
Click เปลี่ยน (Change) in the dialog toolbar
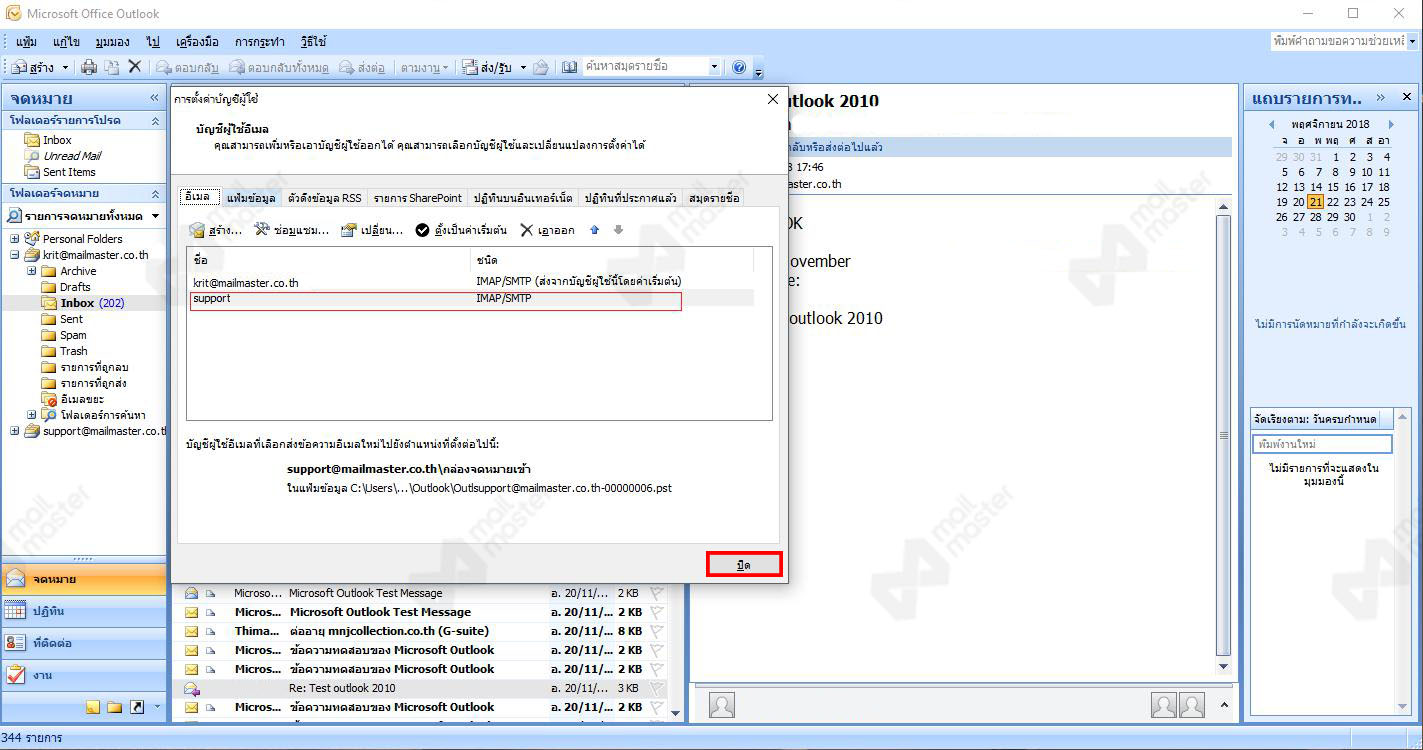372,230
